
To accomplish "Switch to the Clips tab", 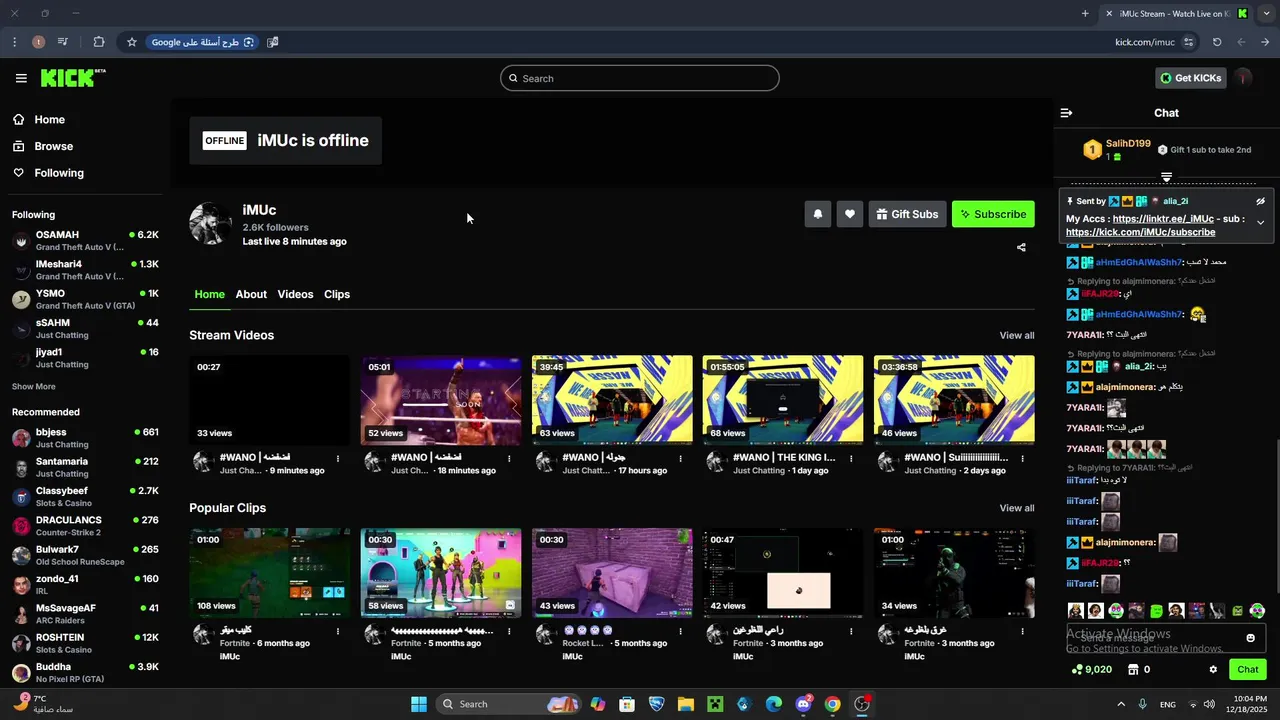I will [337, 294].
